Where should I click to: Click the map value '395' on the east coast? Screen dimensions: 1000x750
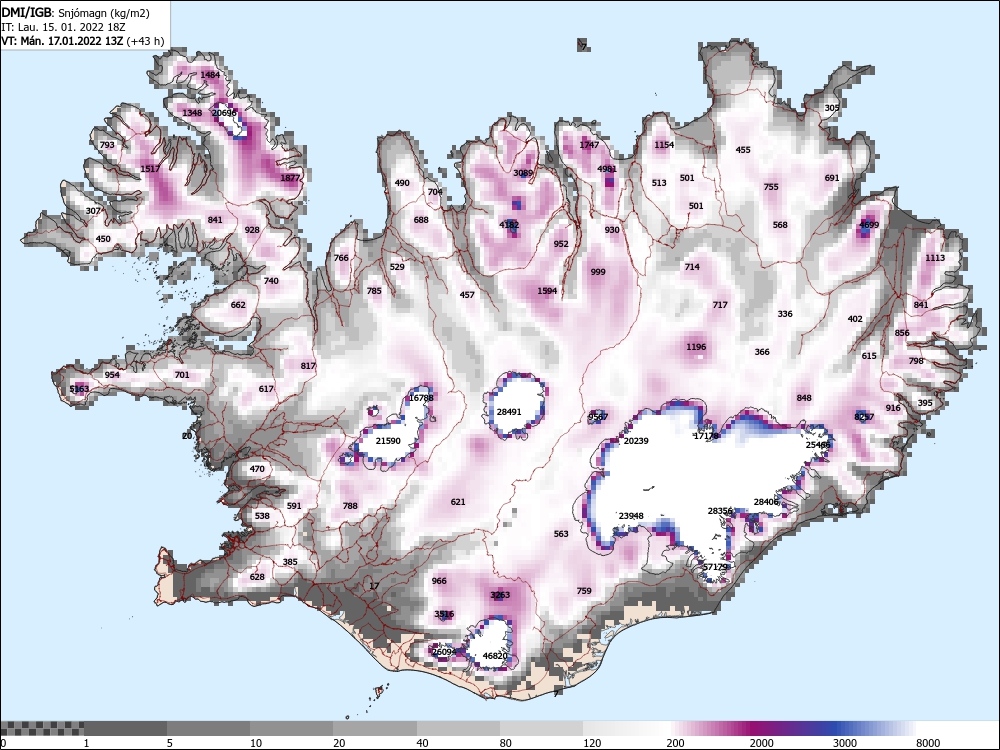pos(925,403)
